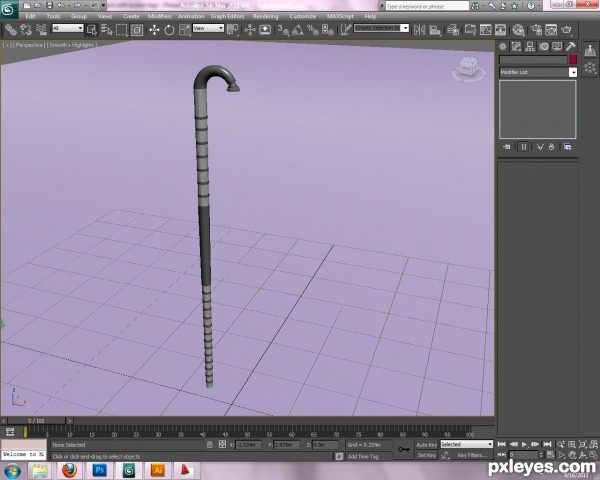Open reference coordinate system 'View' dropdown

pos(208,28)
